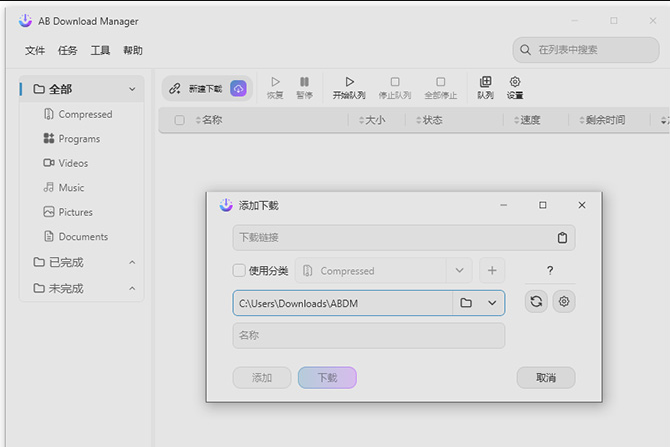Click the 添加 button in dialog
This screenshot has height=447, width=670.
click(262, 378)
